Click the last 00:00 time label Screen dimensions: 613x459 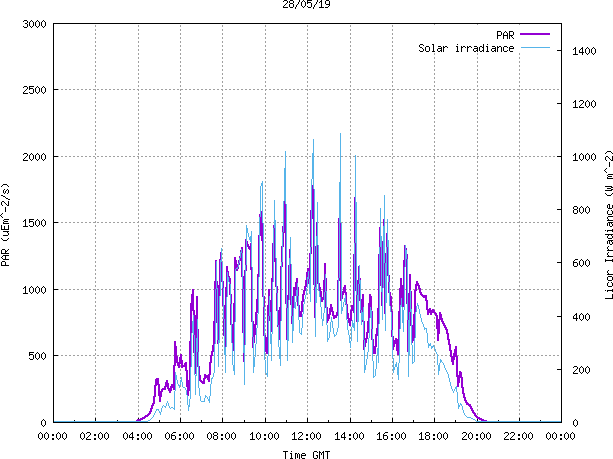[561, 436]
